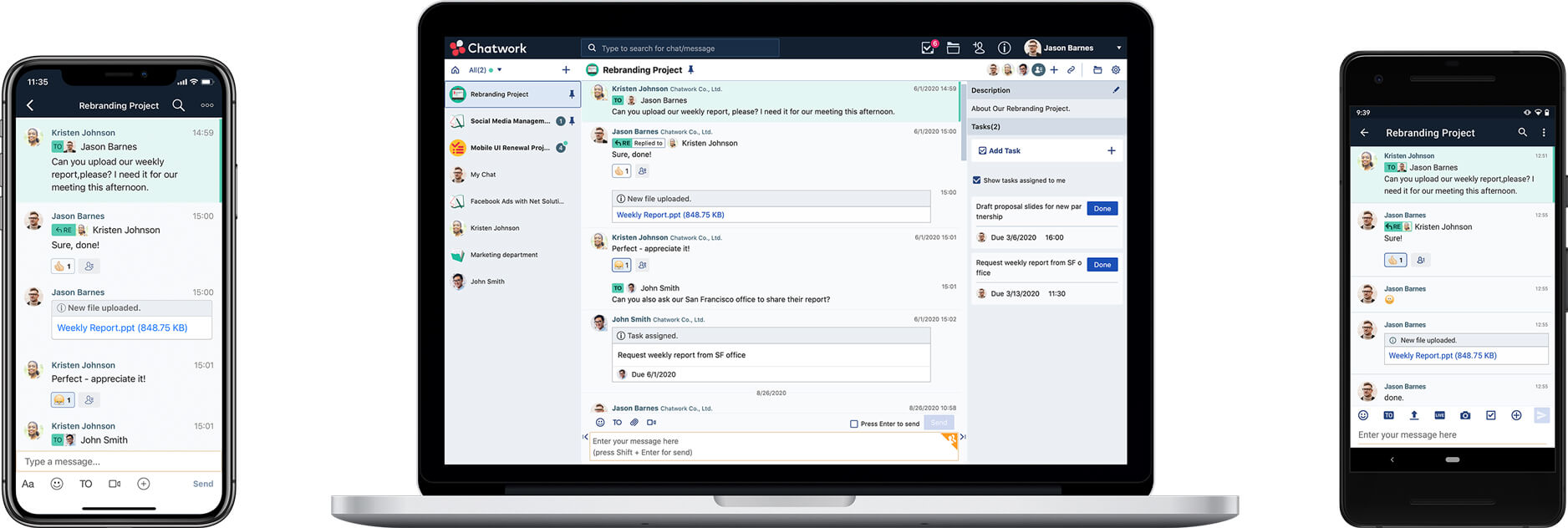Open Weekly Report.ppt link in laptop chat
Screen dimensions: 1568x528
(x=670, y=215)
